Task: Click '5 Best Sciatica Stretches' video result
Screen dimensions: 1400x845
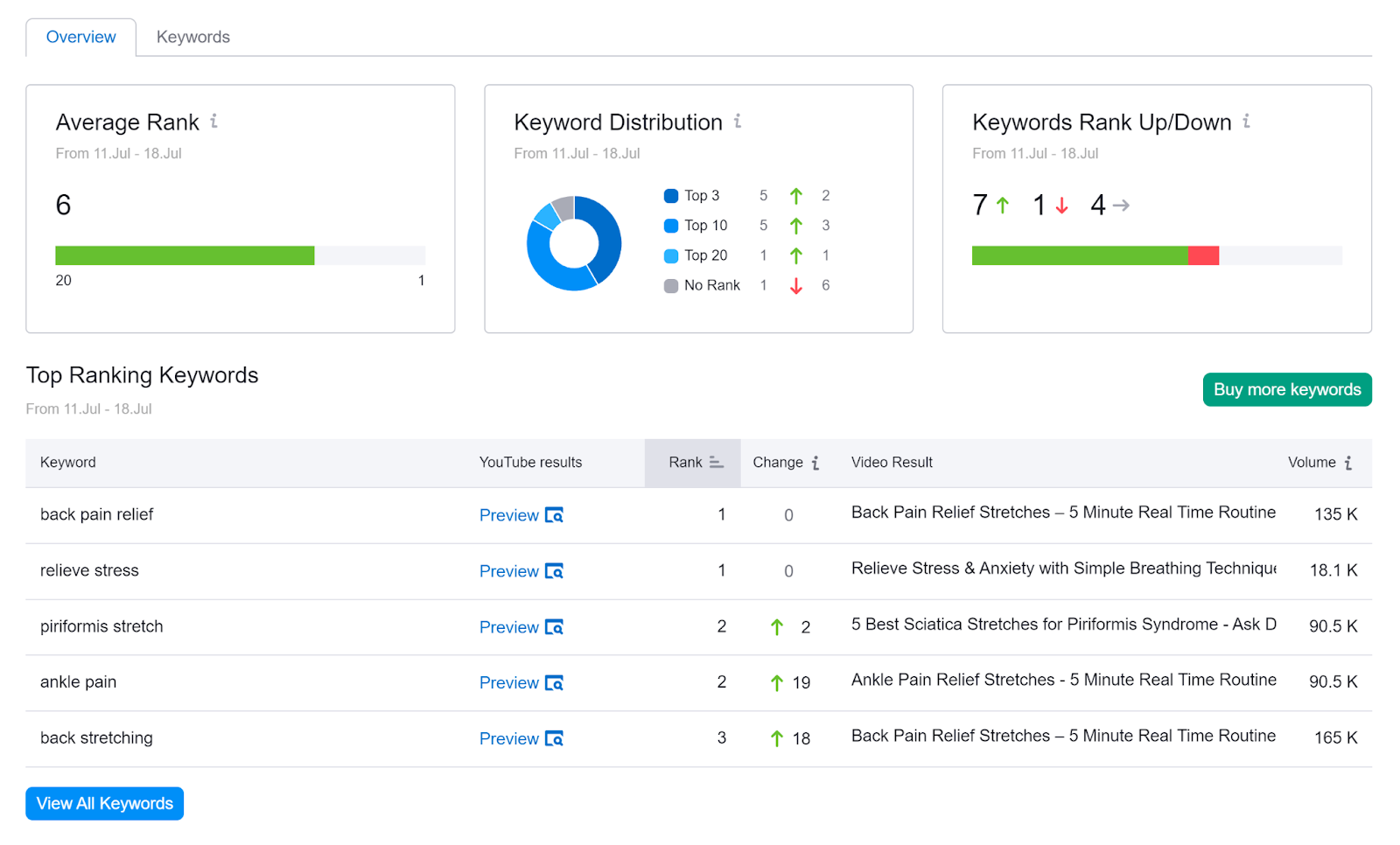Action: 1064,625
